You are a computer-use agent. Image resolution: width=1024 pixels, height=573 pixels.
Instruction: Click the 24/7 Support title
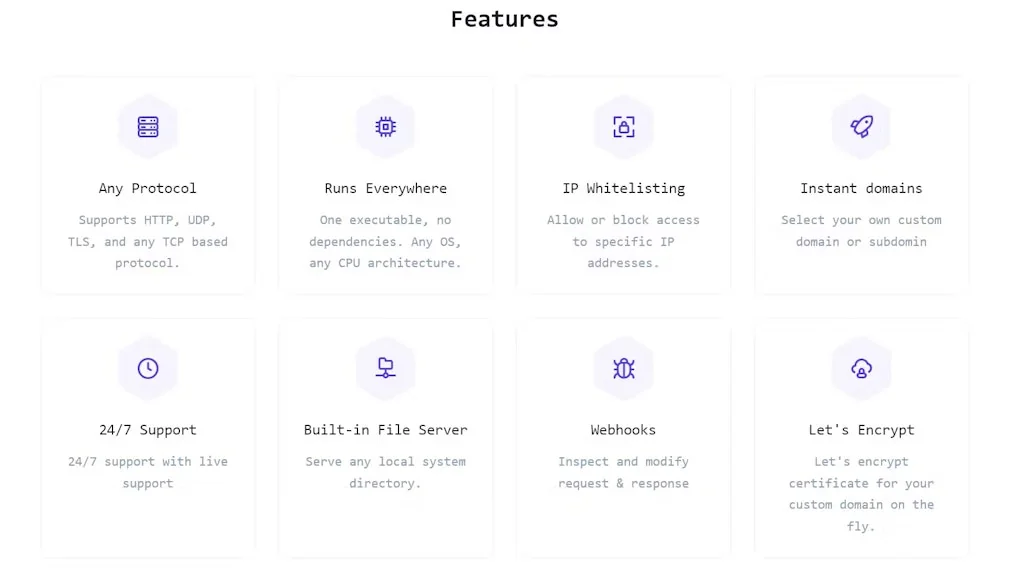(x=148, y=430)
